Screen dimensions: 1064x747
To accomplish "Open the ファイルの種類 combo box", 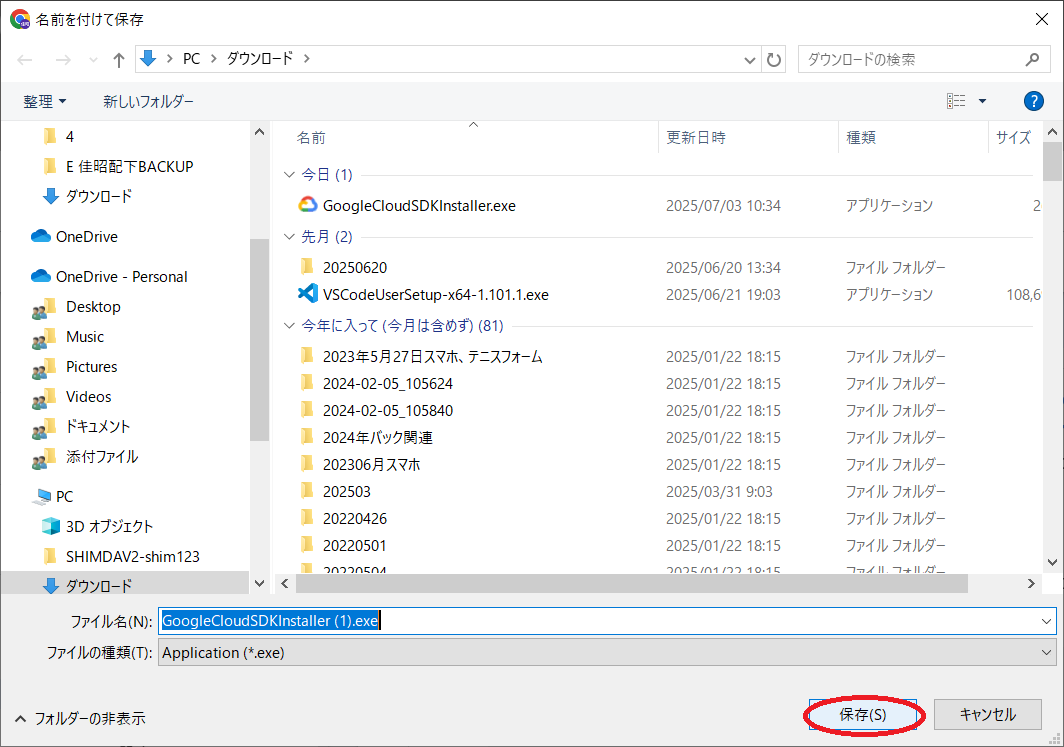I will (606, 652).
